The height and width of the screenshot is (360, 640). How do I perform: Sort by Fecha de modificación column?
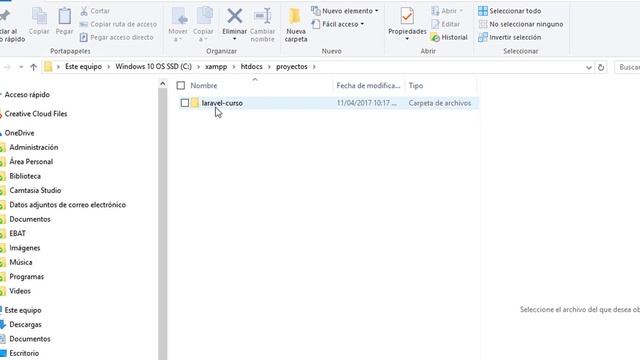click(x=368, y=85)
